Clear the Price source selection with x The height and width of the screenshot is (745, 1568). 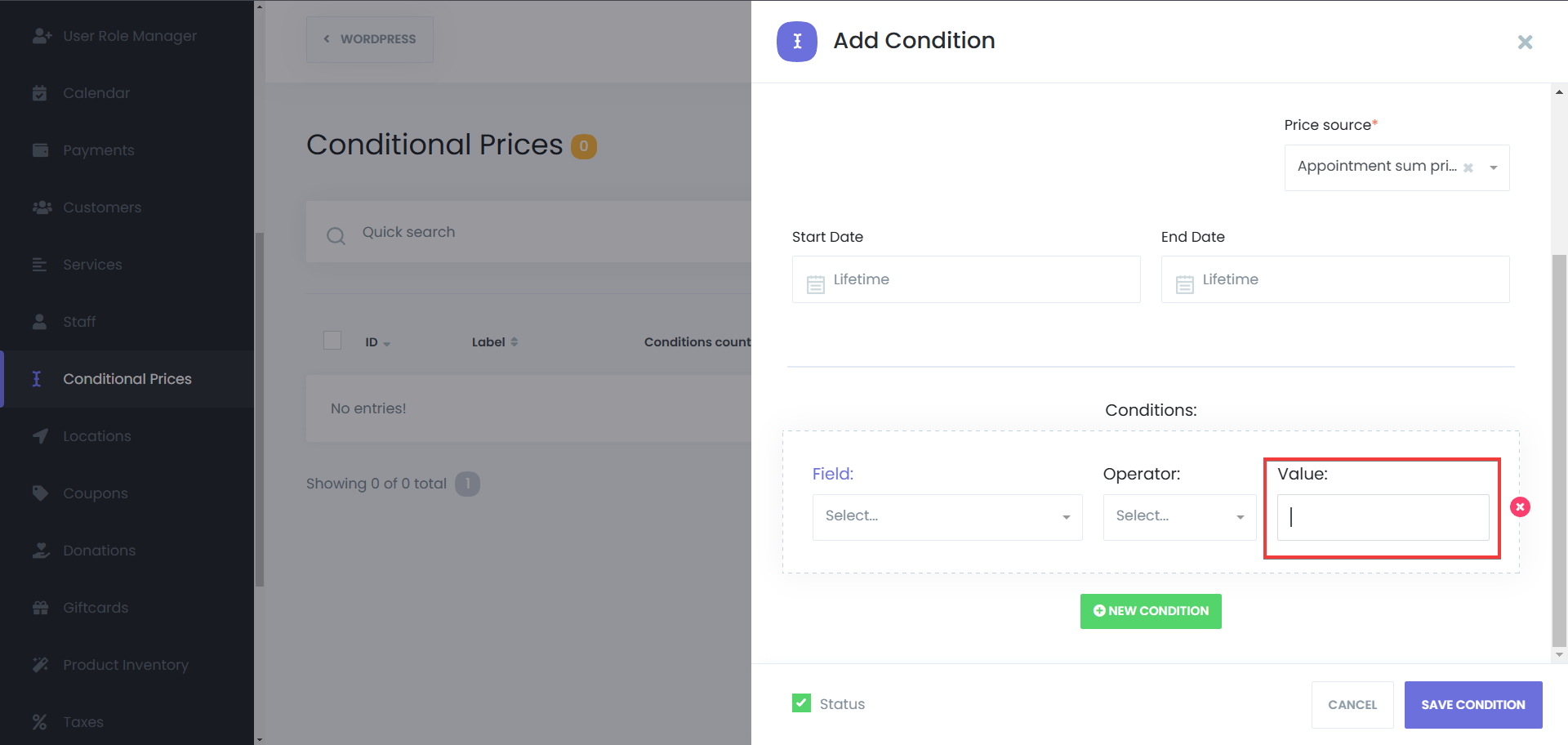click(x=1468, y=167)
